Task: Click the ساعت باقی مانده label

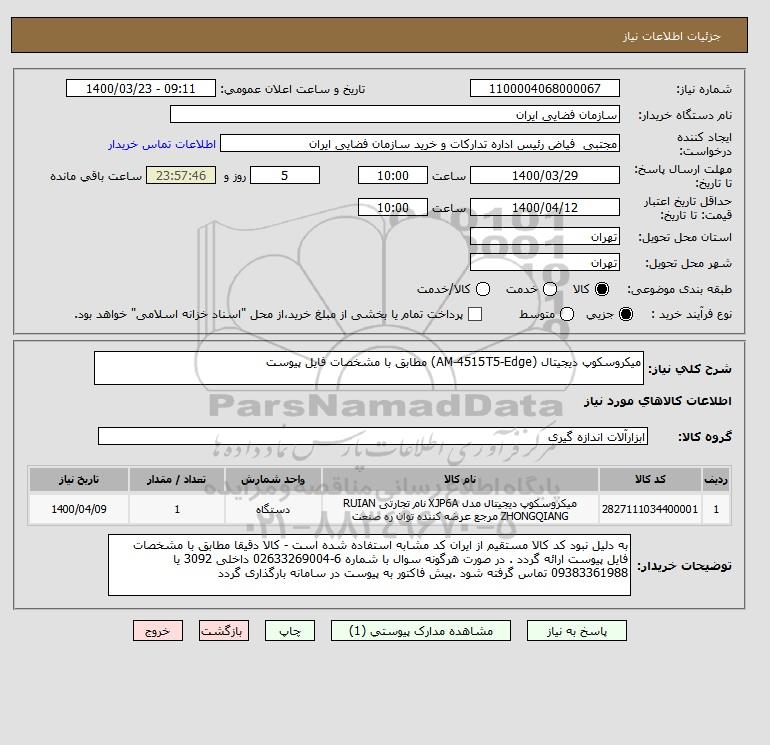Action: 96,176
